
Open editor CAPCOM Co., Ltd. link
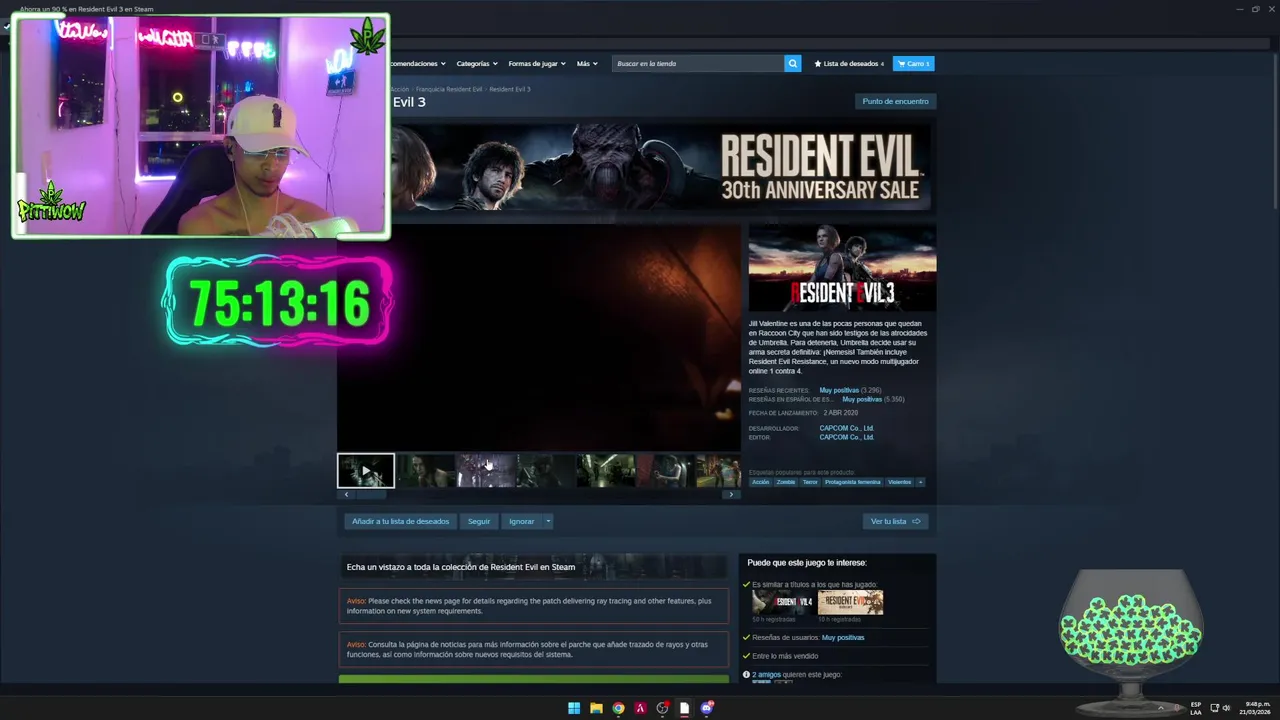click(847, 437)
